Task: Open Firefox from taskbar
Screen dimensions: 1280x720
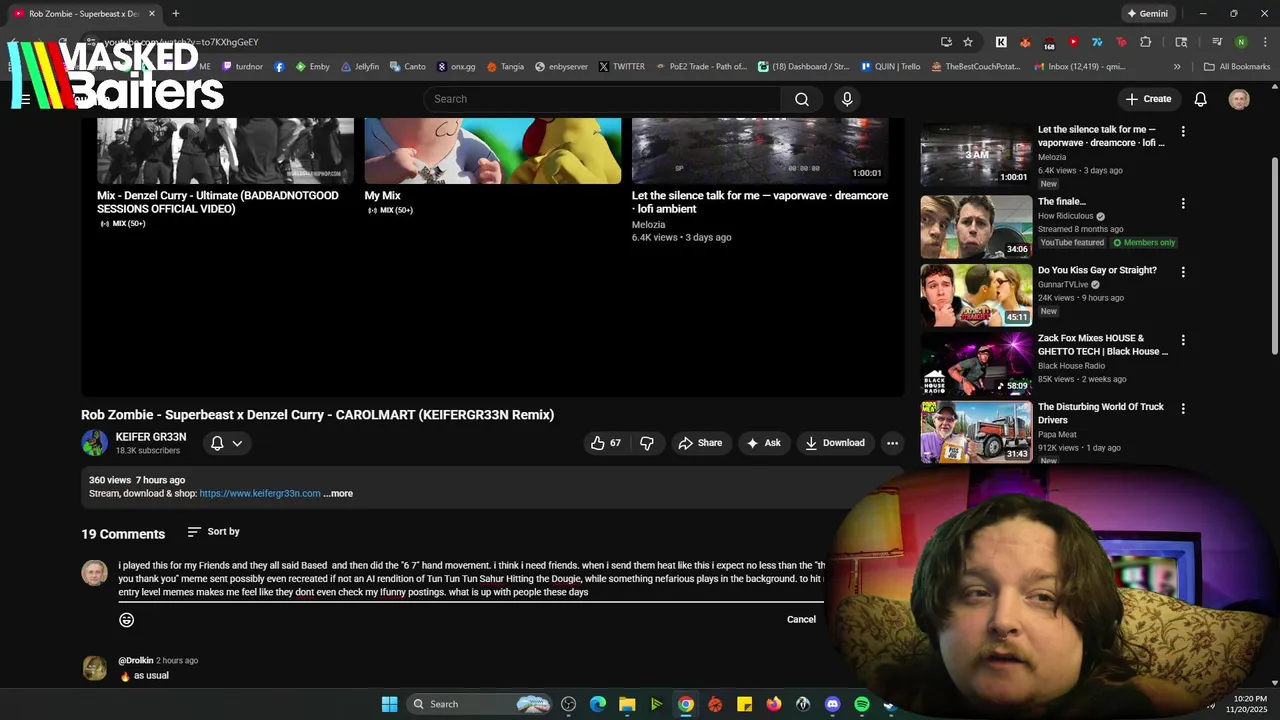Action: click(x=774, y=704)
